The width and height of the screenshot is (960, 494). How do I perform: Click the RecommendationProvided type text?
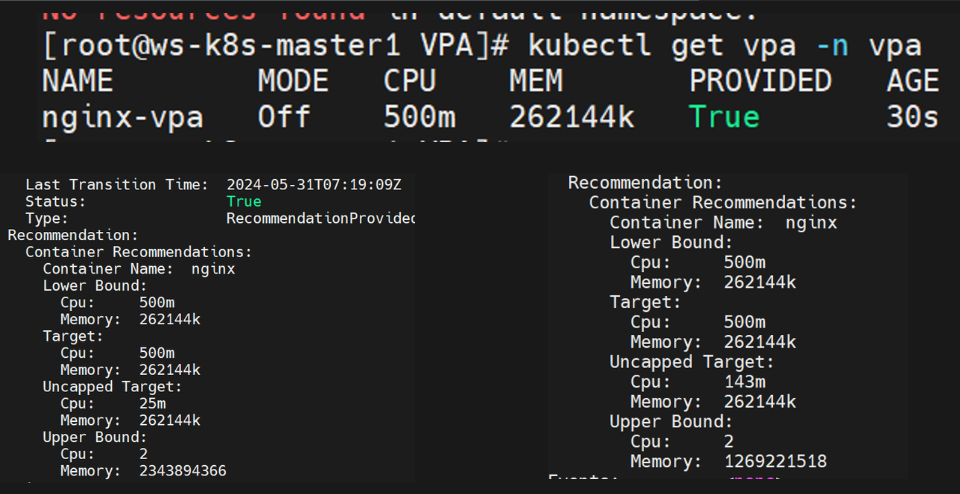320,219
